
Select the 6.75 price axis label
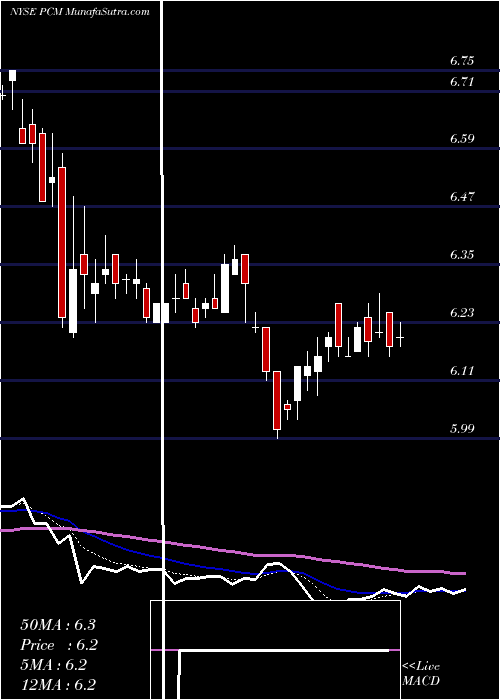[462, 61]
